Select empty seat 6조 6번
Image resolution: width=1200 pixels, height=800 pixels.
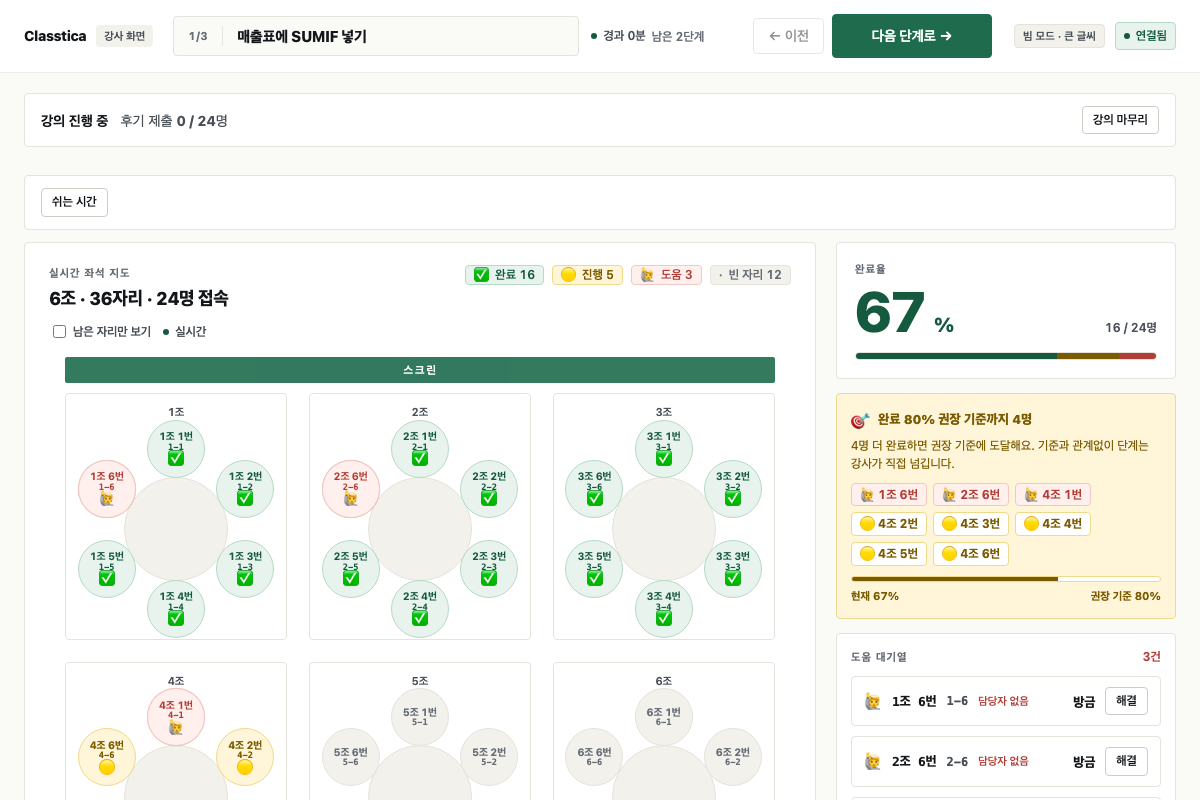click(595, 757)
